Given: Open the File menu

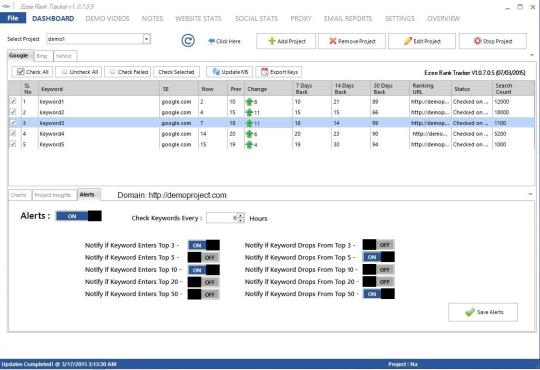Looking at the screenshot, I should (x=13, y=18).
